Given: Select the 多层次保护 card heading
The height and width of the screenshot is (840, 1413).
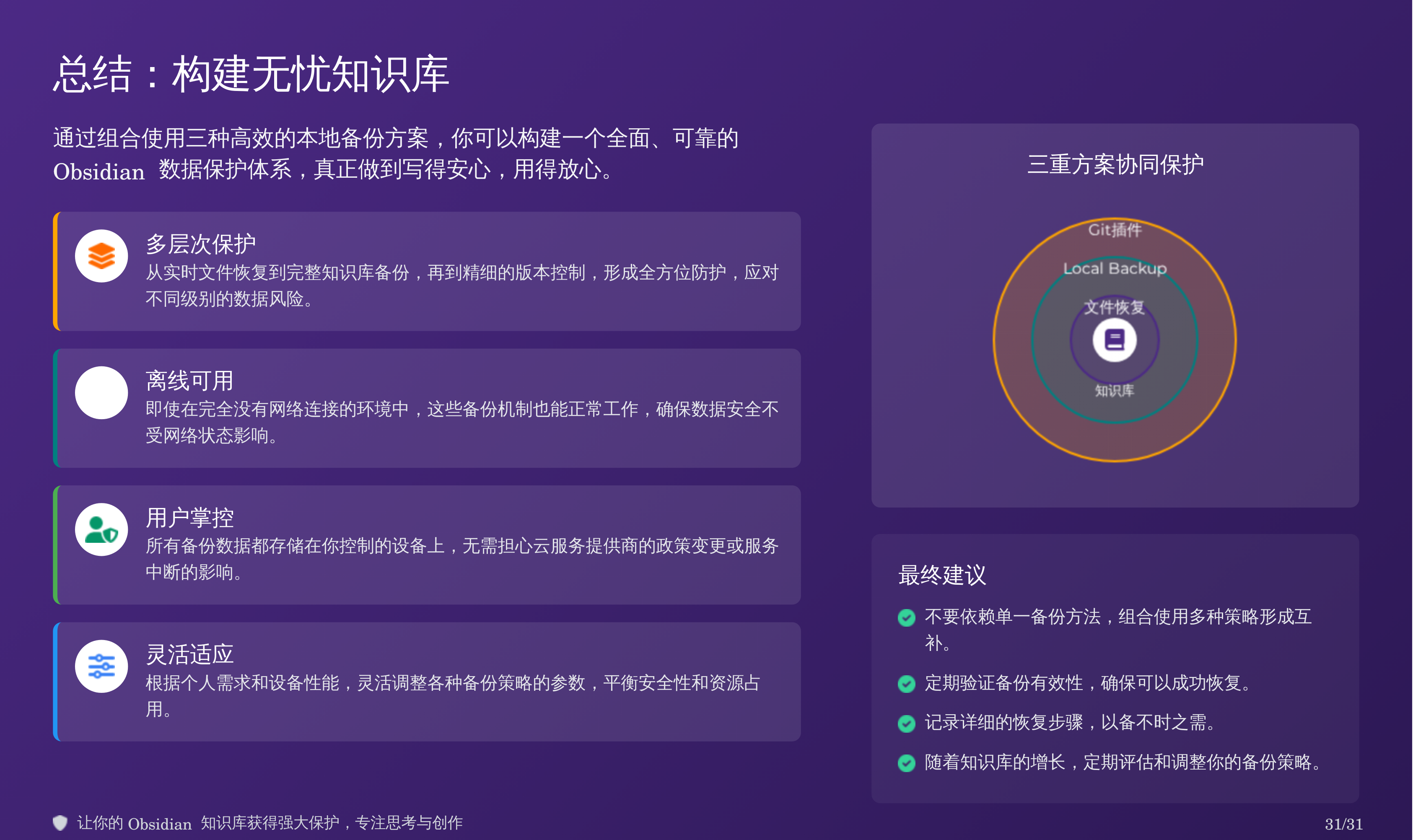Looking at the screenshot, I should (x=200, y=244).
